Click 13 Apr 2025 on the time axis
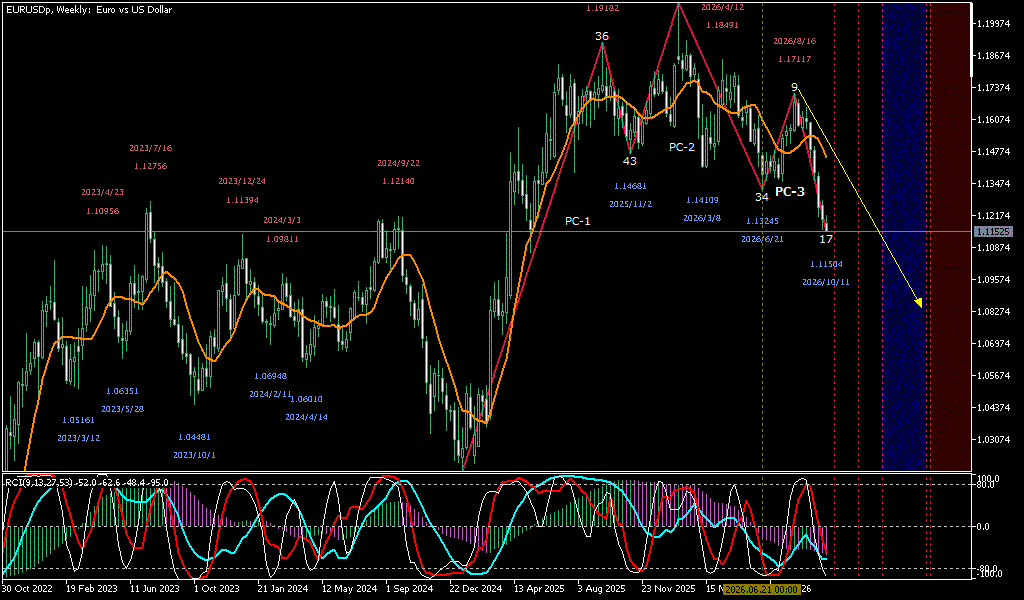 [x=538, y=588]
